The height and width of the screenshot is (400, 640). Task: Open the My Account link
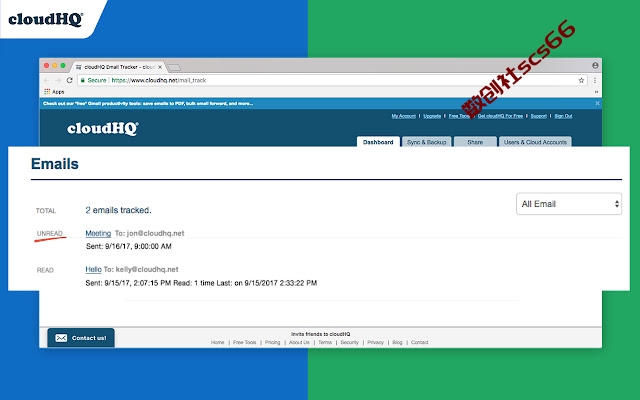coord(403,116)
